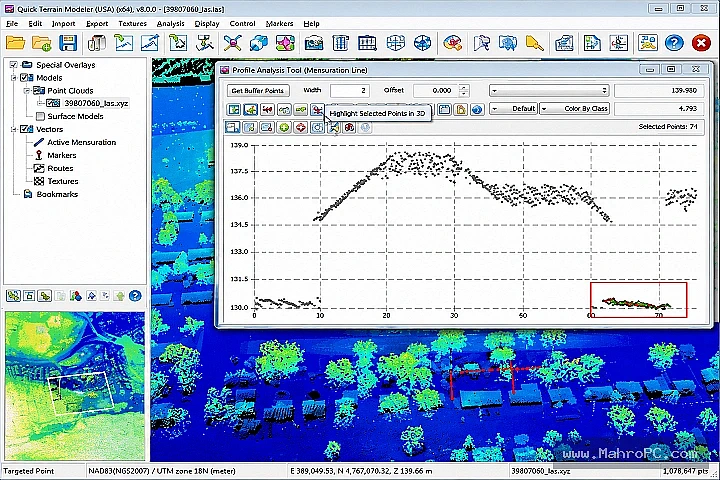
Task: Open Help via blue question mark toolbar icon
Action: click(674, 43)
